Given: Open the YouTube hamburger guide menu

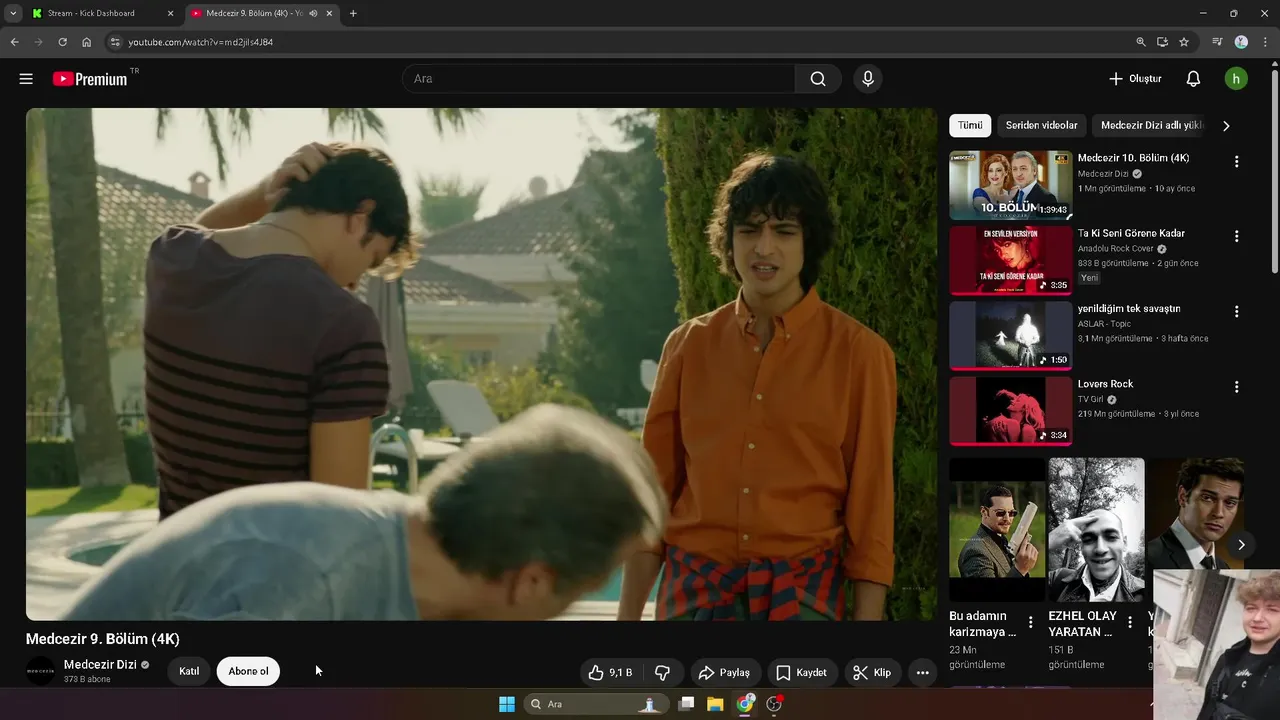Looking at the screenshot, I should click(26, 79).
